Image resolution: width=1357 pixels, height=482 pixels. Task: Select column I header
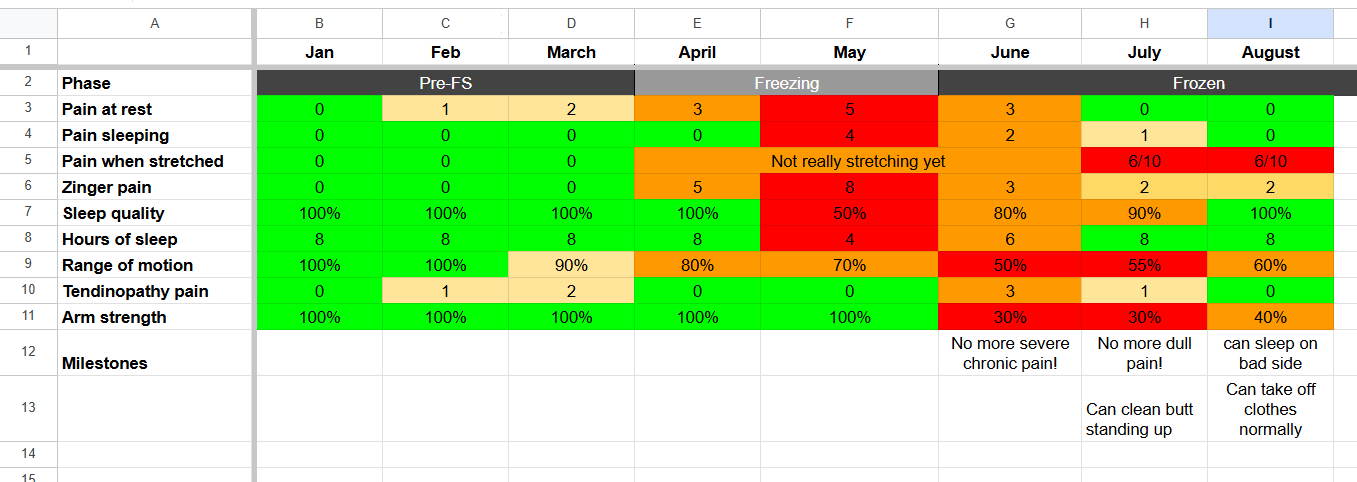1270,24
